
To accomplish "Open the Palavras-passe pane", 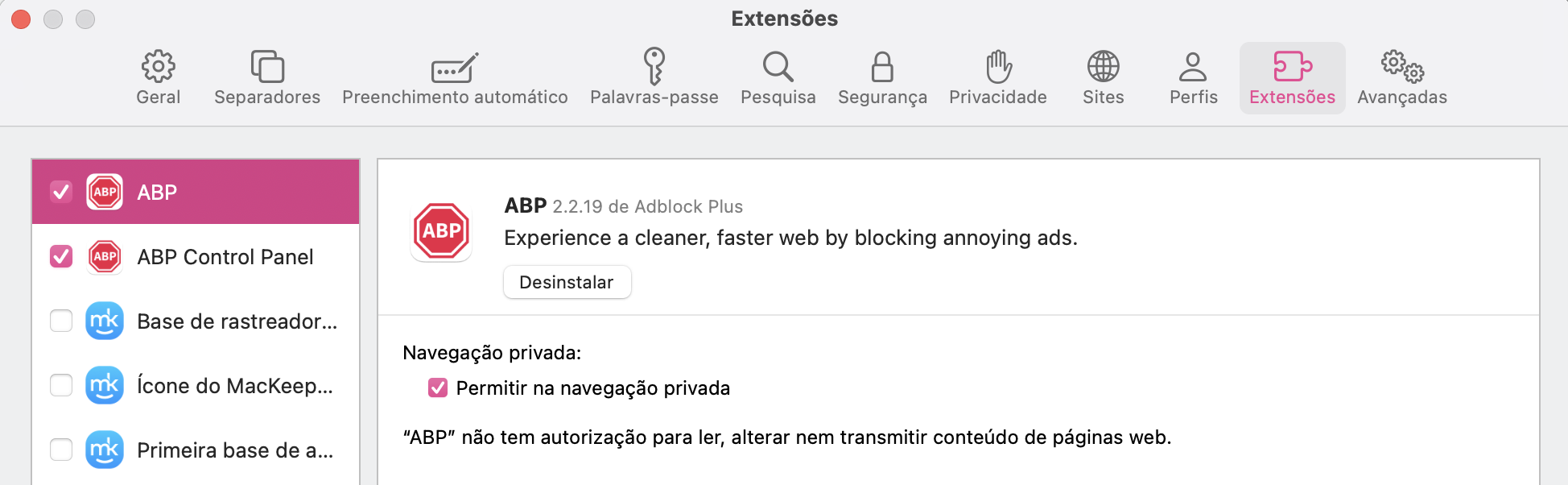I will point(654,77).
